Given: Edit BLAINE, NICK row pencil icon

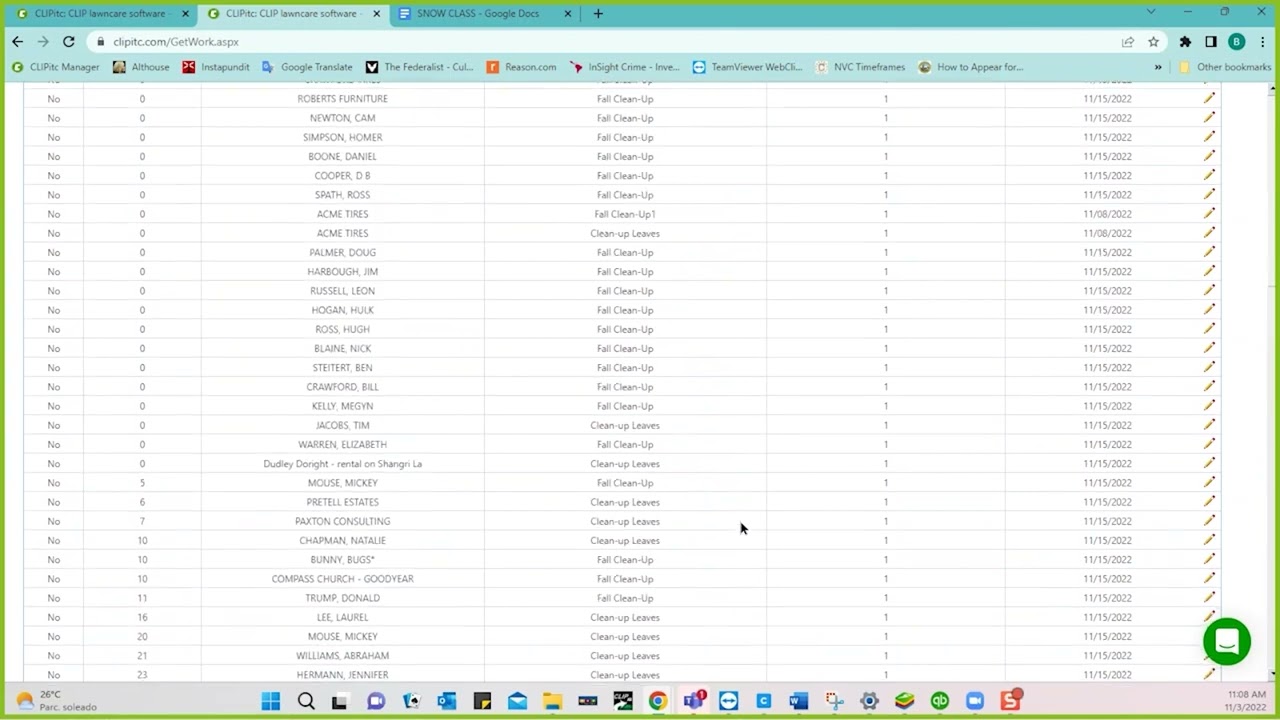Looking at the screenshot, I should [1209, 348].
